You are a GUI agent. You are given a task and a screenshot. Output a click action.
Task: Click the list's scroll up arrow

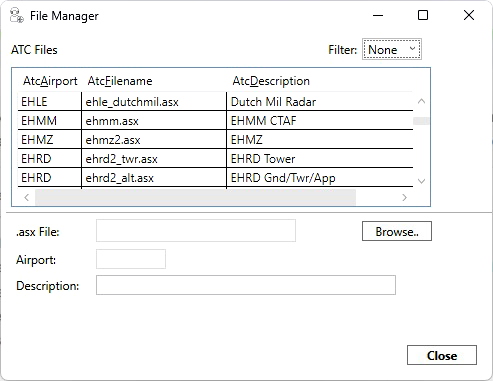(x=421, y=101)
